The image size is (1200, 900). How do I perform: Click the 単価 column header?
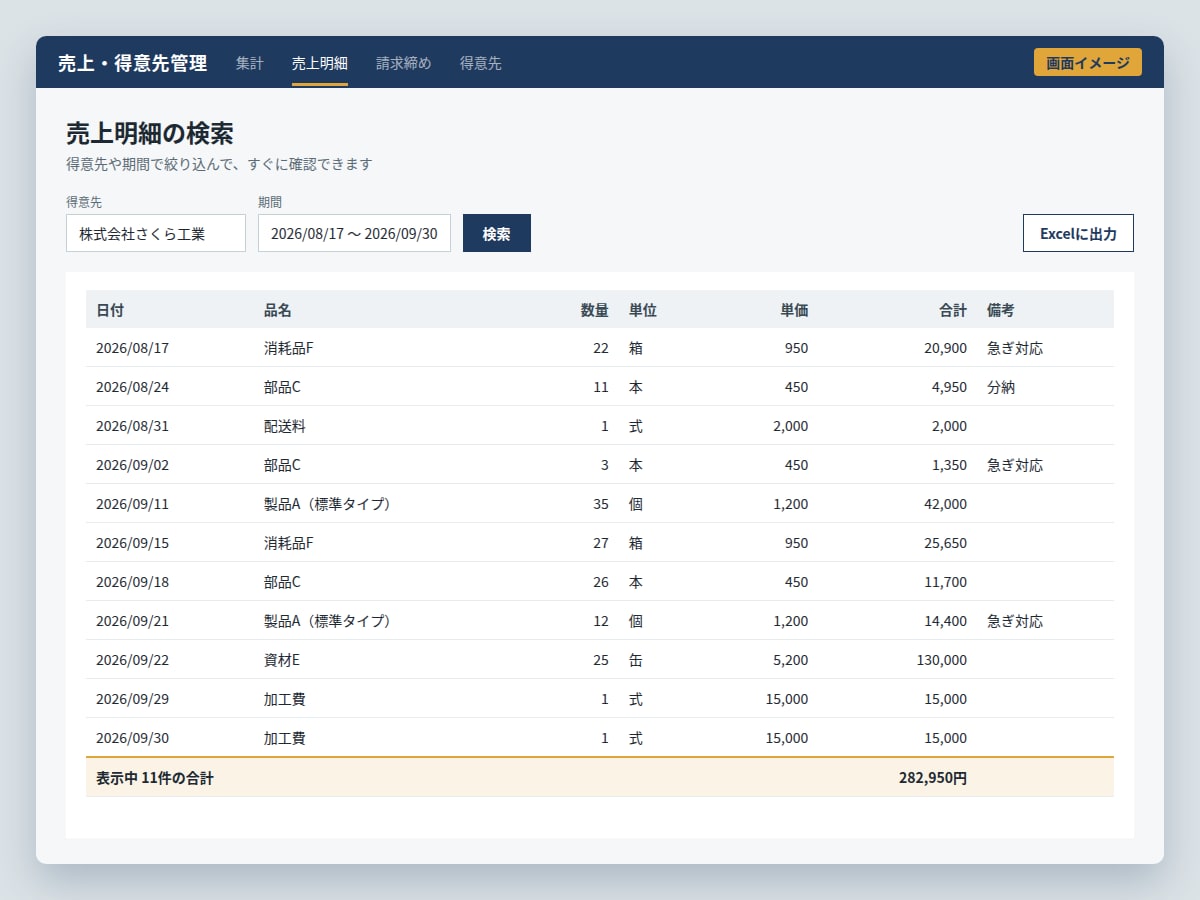click(x=795, y=310)
